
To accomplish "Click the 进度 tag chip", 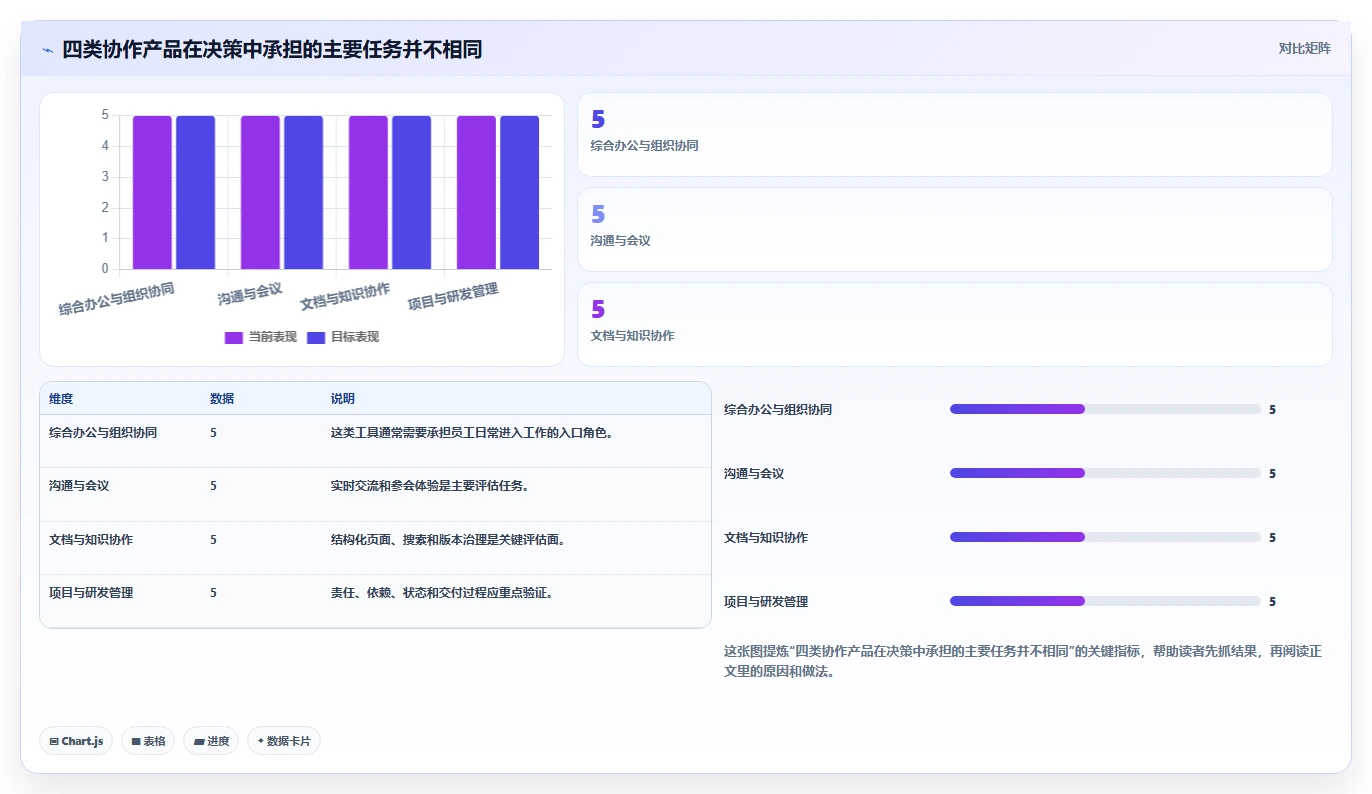I will click(211, 741).
